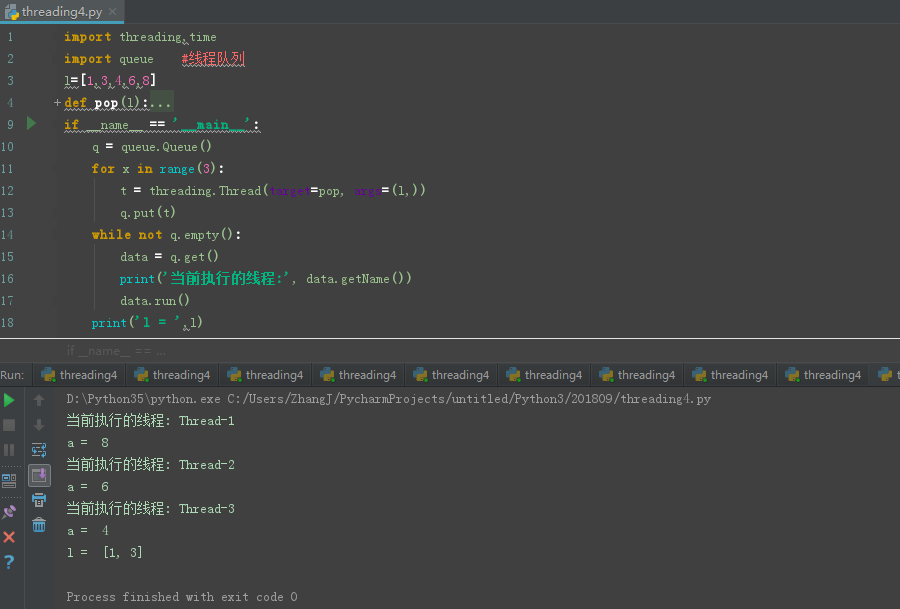The height and width of the screenshot is (609, 900).
Task: Close the Run panel with the red X
Action: [x=9, y=537]
